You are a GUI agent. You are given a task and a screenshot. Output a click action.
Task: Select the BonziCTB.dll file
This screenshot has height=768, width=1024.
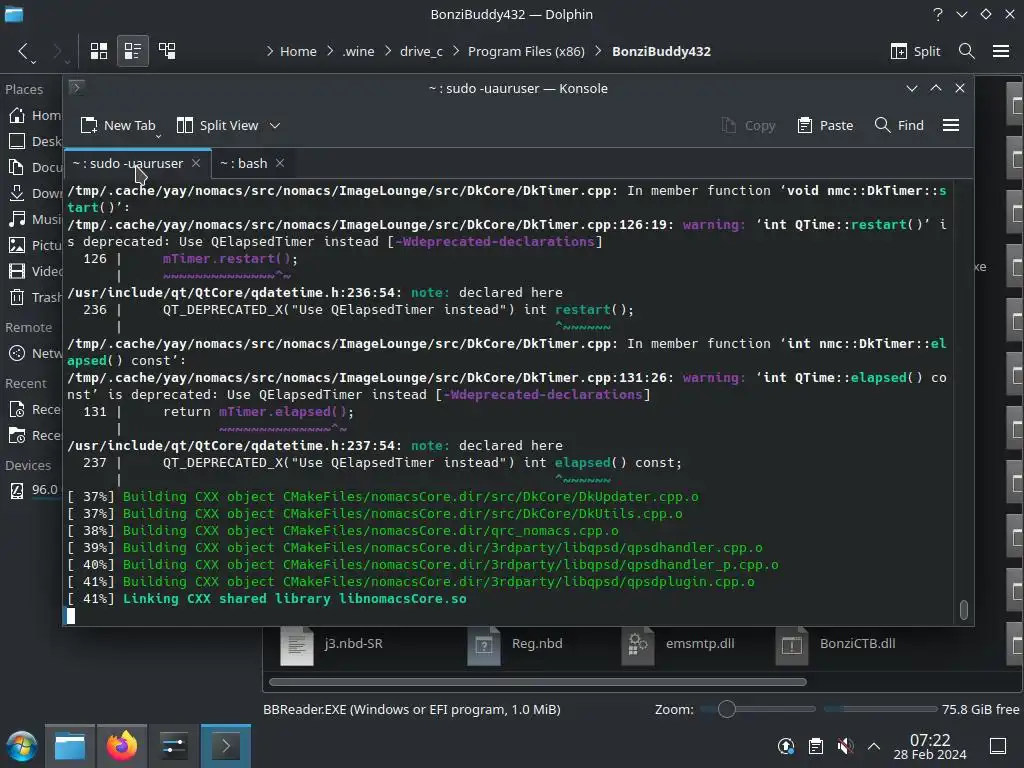tap(836, 645)
